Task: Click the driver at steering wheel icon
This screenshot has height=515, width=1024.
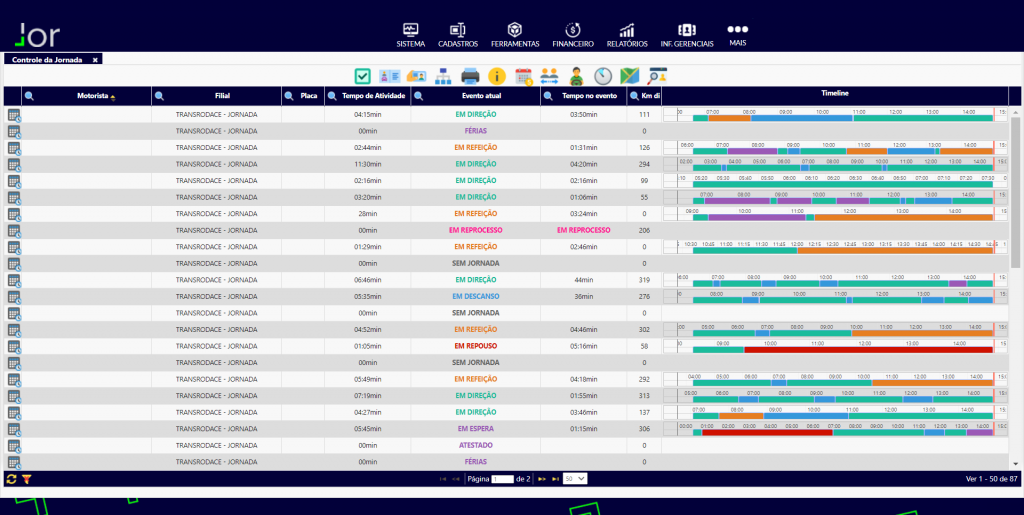Action: pyautogui.click(x=576, y=76)
